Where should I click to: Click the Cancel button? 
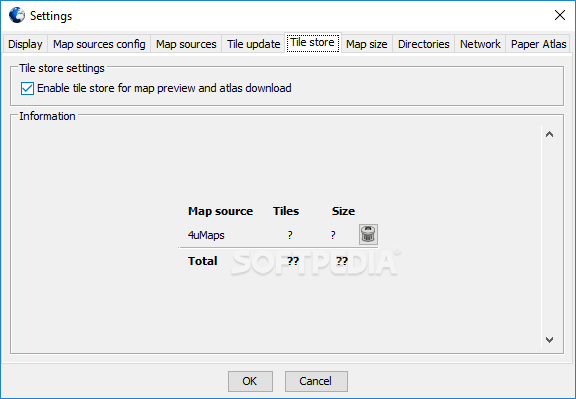[x=316, y=381]
